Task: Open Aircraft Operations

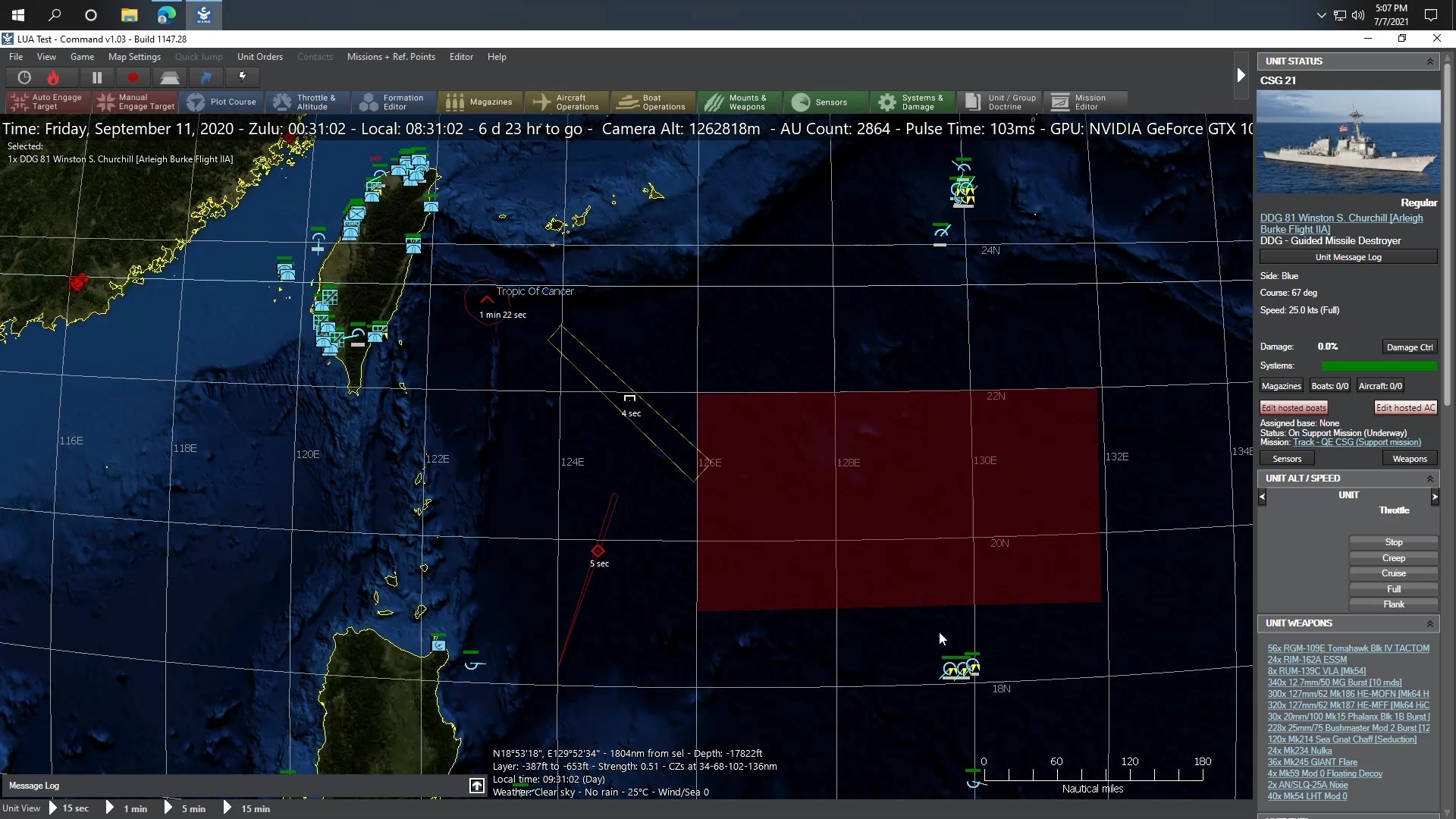Action: tap(566, 102)
